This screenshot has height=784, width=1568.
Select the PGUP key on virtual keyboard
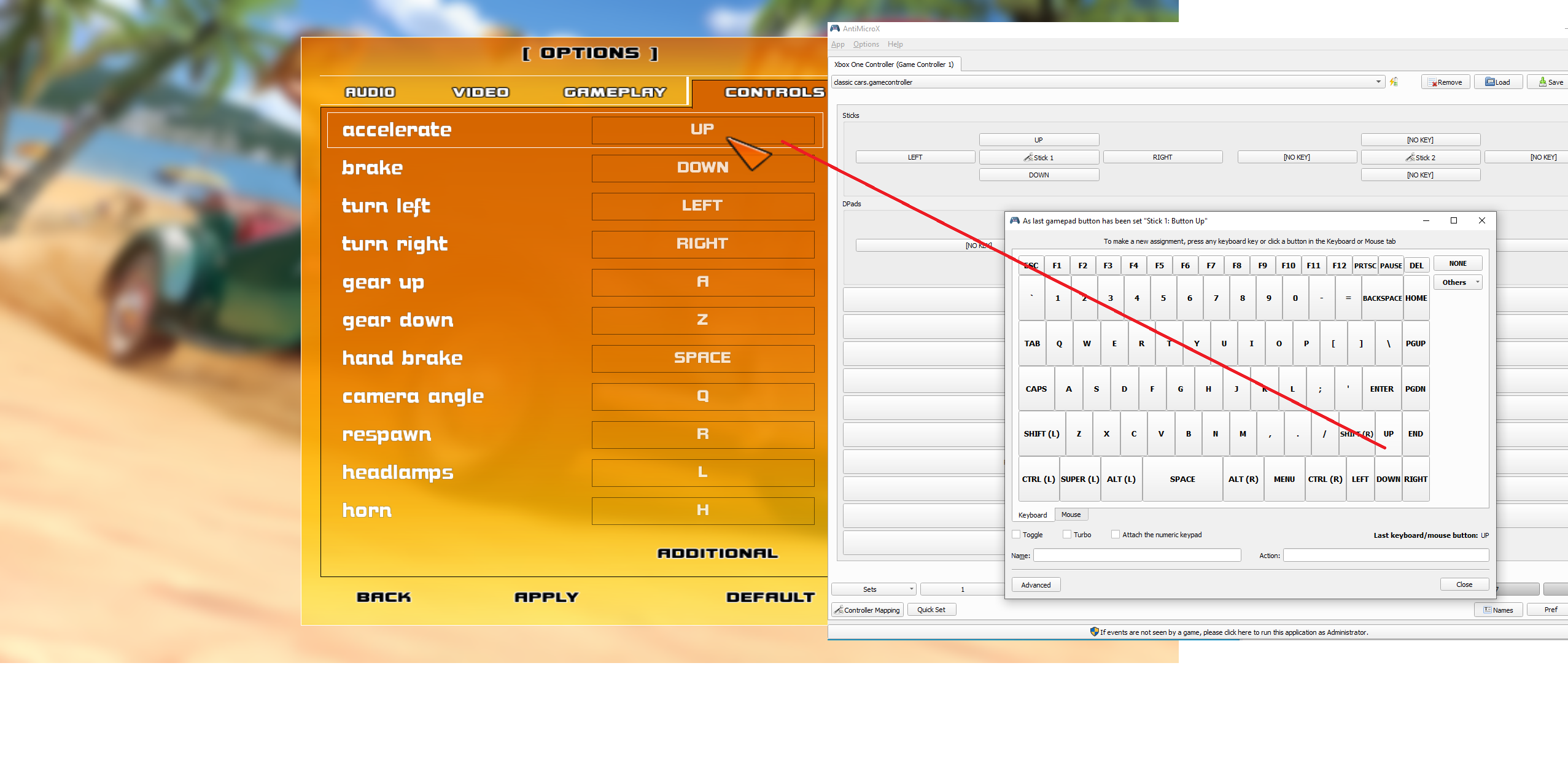pyautogui.click(x=1416, y=343)
